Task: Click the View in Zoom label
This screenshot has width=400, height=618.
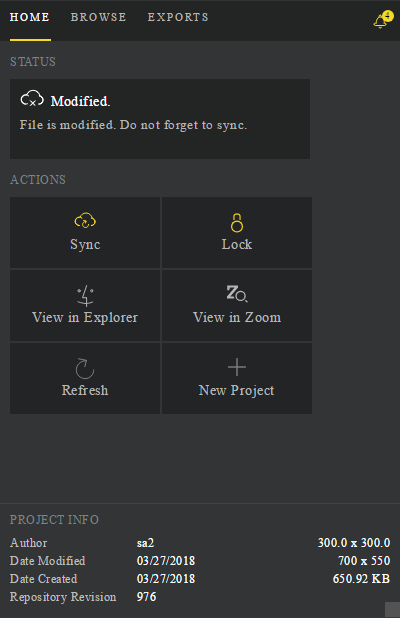Action: pos(237,317)
